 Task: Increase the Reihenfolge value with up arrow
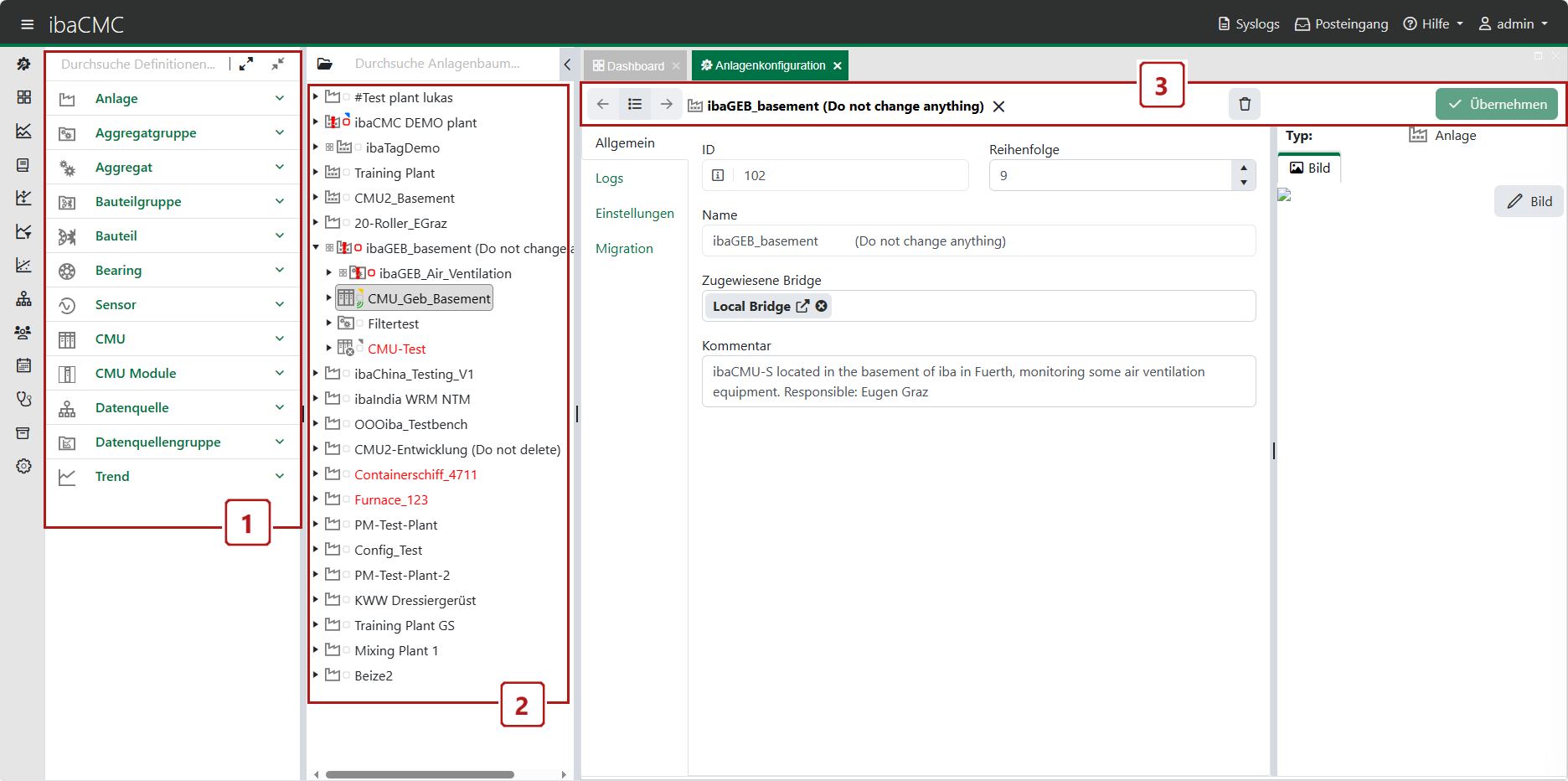point(1243,168)
